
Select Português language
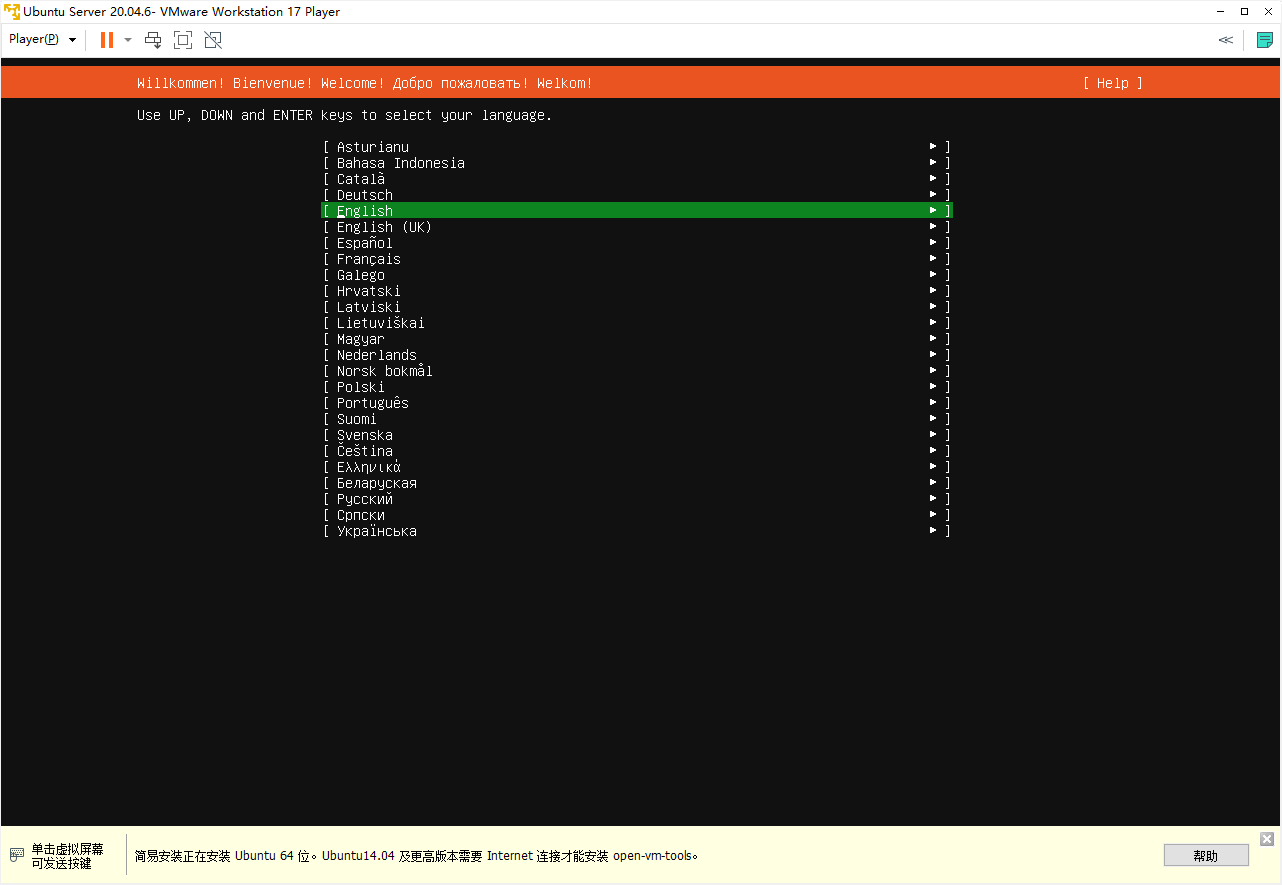click(637, 403)
